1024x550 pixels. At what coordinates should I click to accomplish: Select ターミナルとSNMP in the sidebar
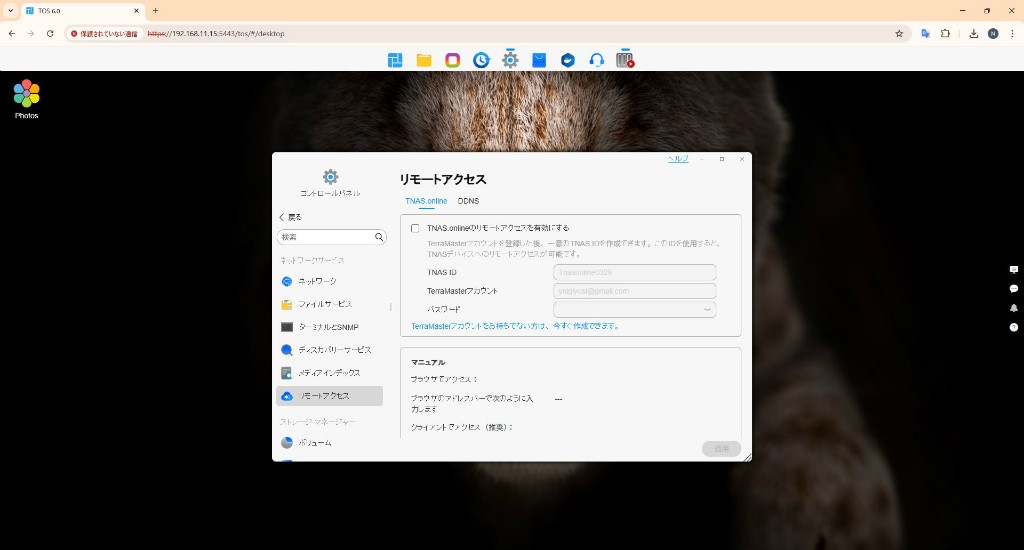pos(329,327)
